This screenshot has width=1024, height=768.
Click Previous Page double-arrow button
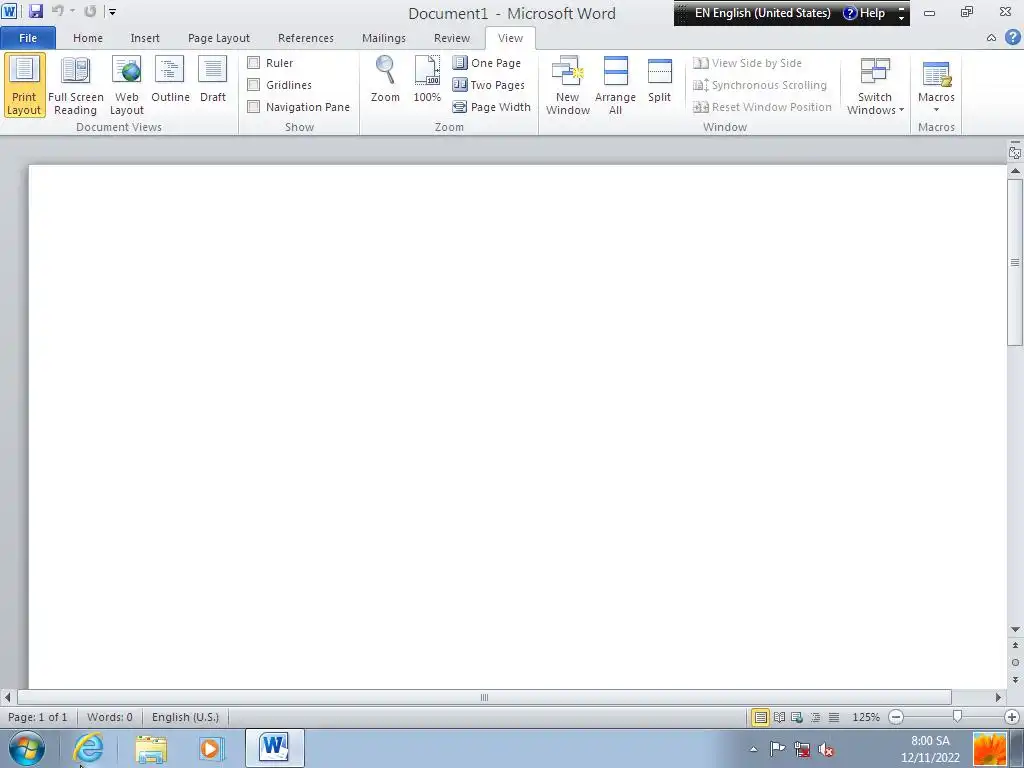point(1015,645)
